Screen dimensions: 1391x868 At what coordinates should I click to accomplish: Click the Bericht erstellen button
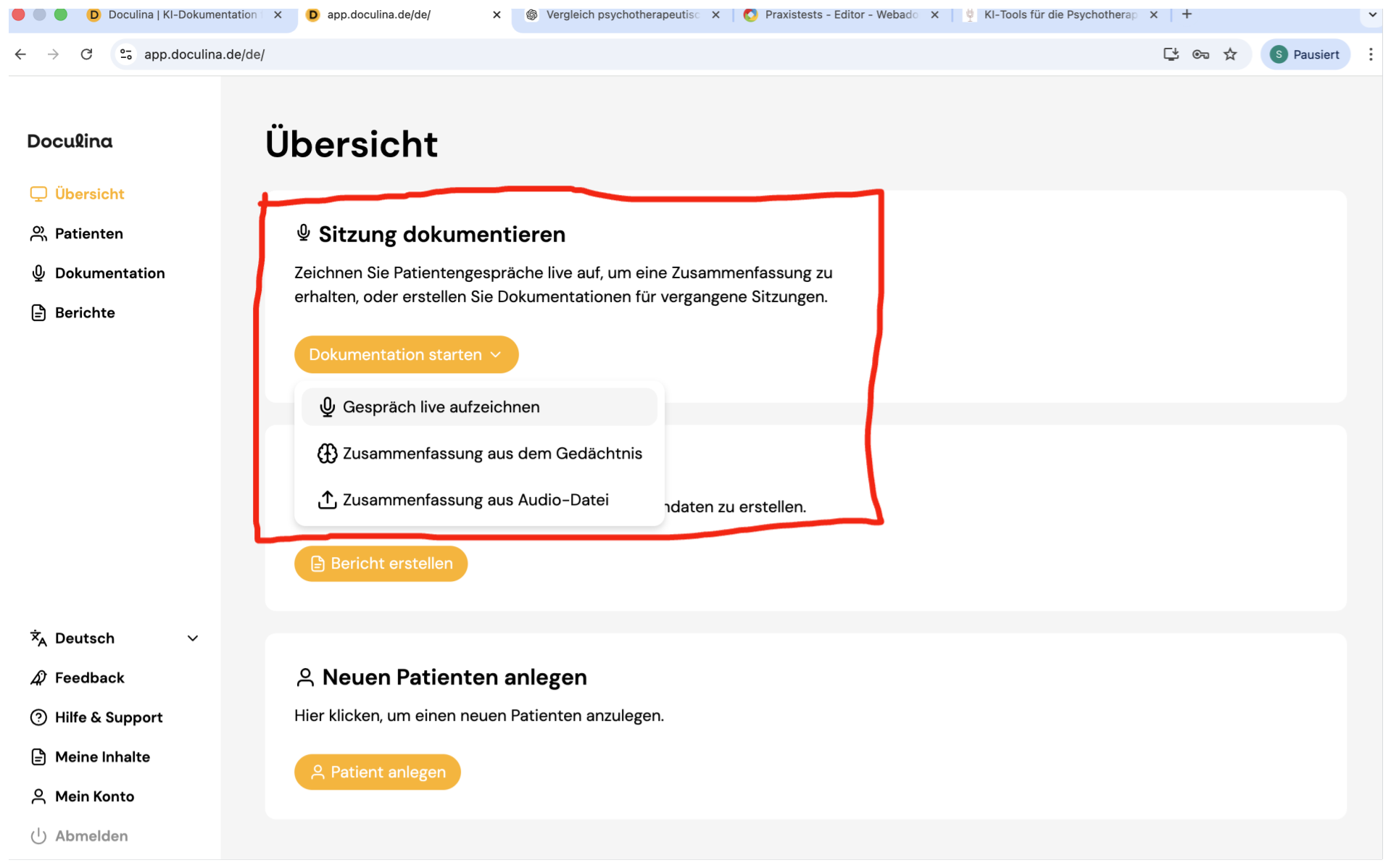(381, 564)
